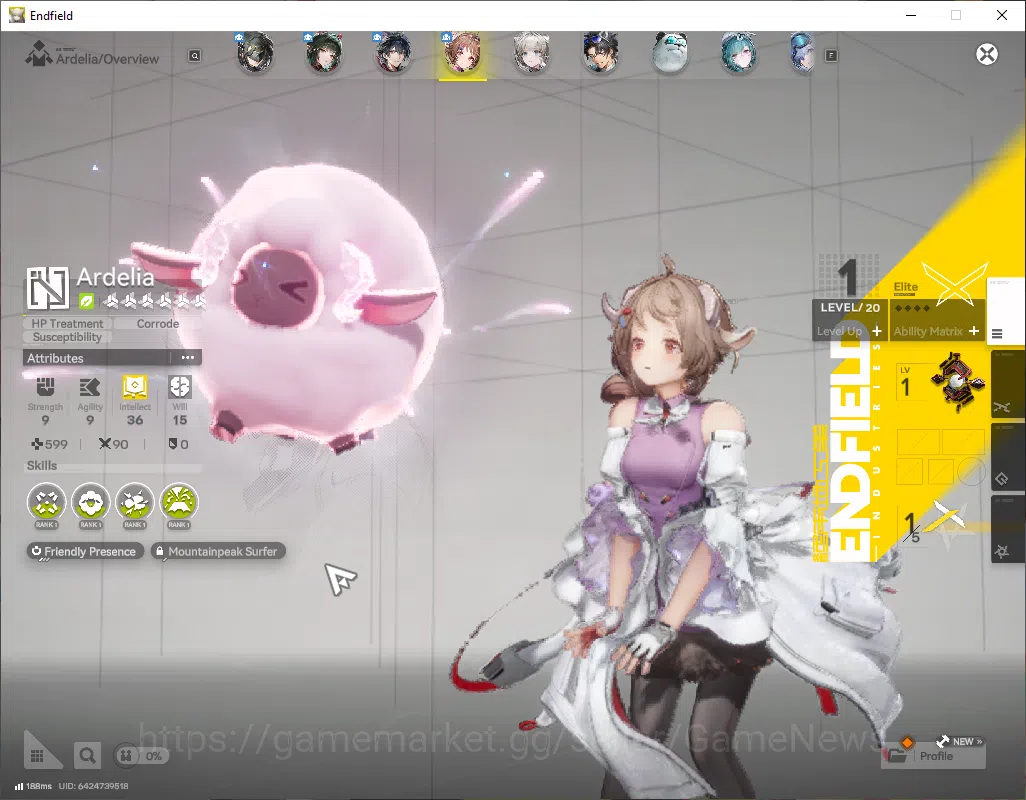Select the white-haired operator portrait
This screenshot has width=1026, height=800.
531,53
